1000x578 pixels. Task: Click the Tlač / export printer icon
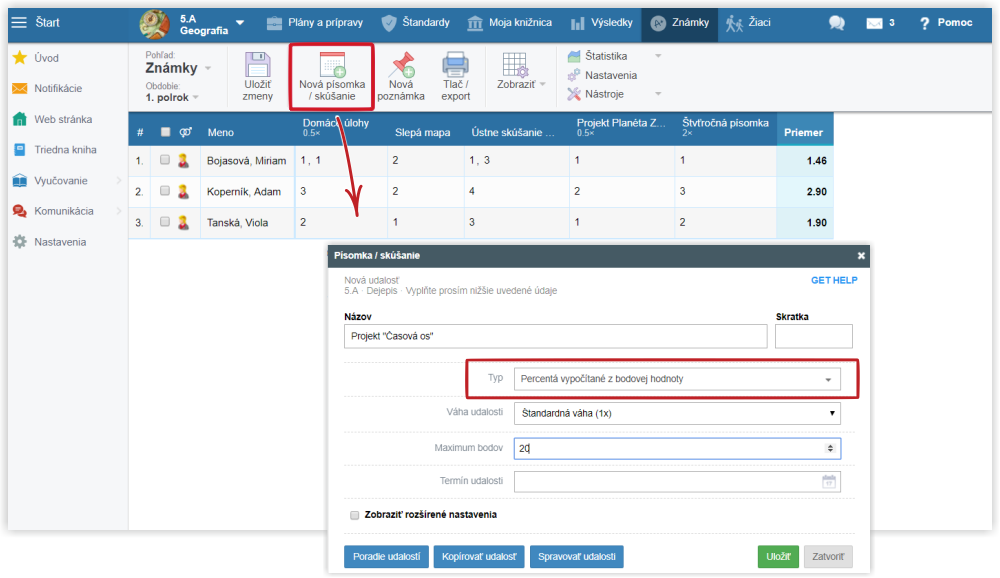(x=456, y=66)
